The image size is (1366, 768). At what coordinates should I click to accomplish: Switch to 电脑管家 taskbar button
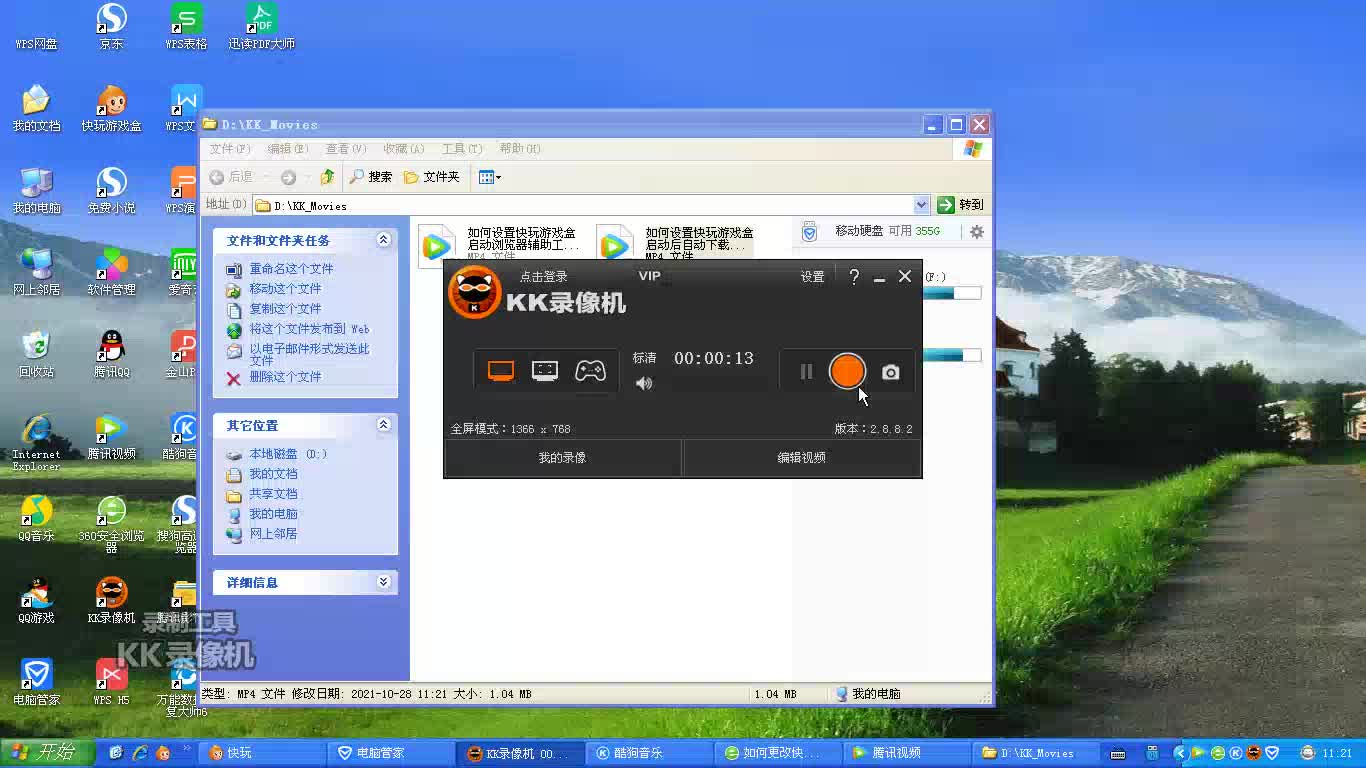click(392, 753)
